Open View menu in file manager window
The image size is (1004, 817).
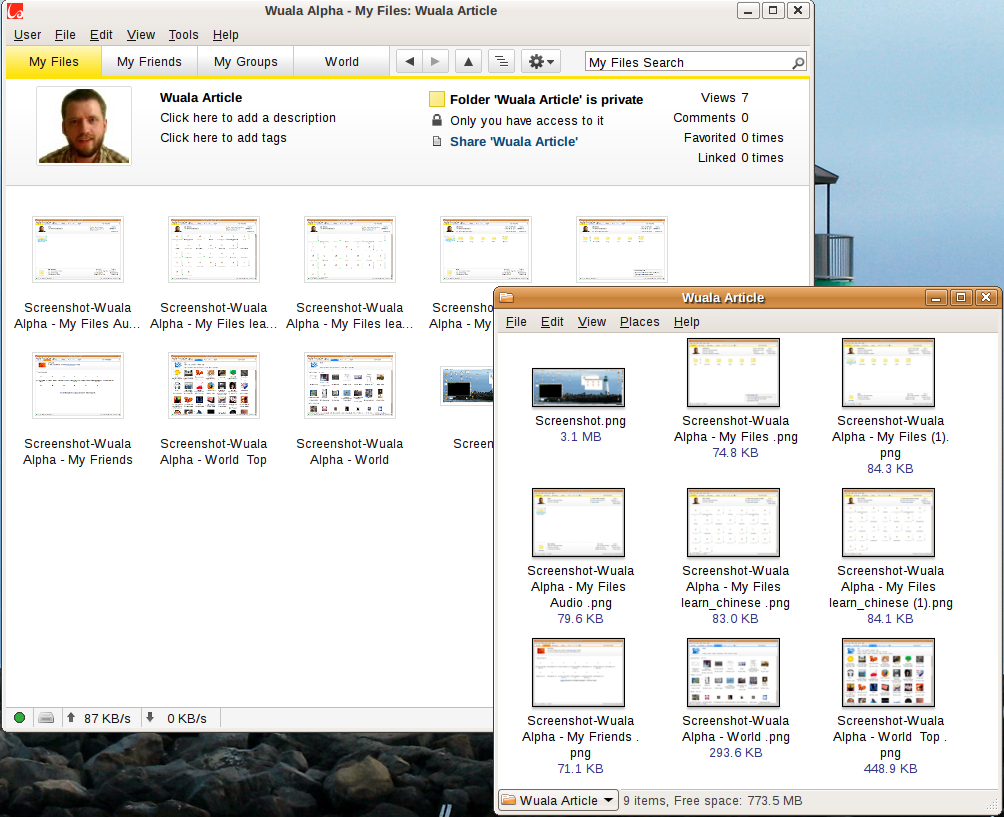[592, 321]
